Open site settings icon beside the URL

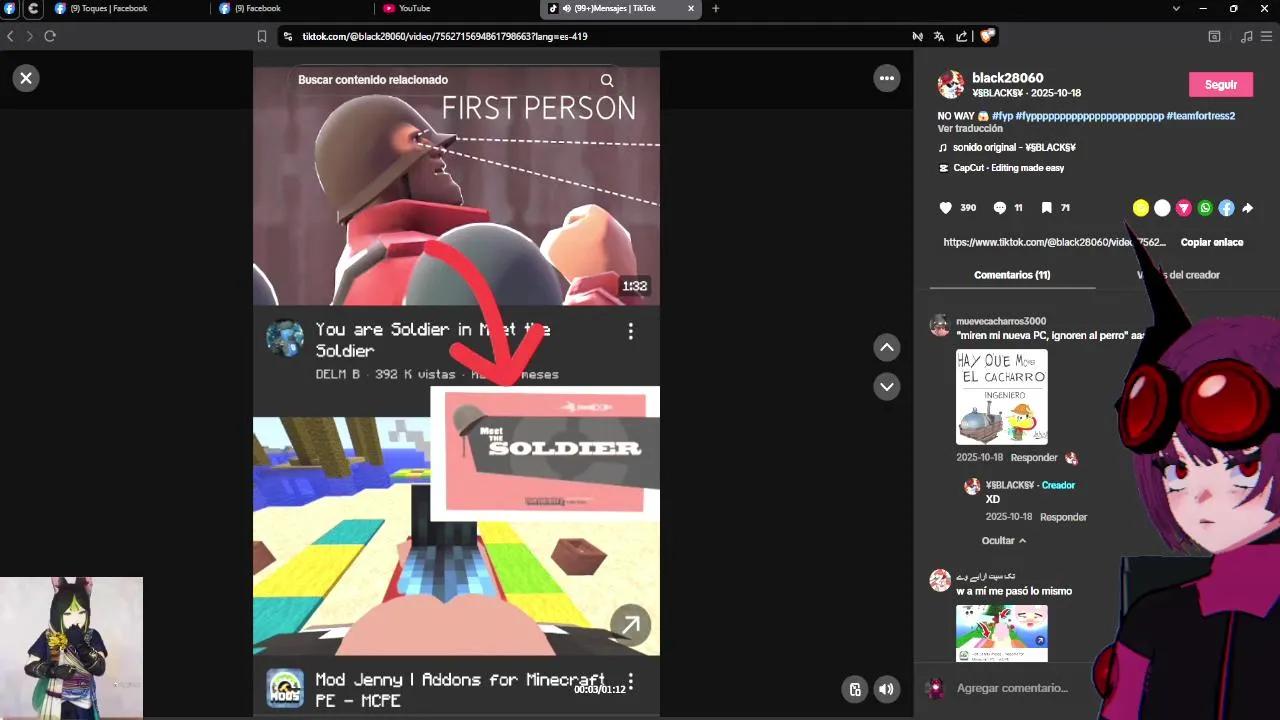[288, 36]
